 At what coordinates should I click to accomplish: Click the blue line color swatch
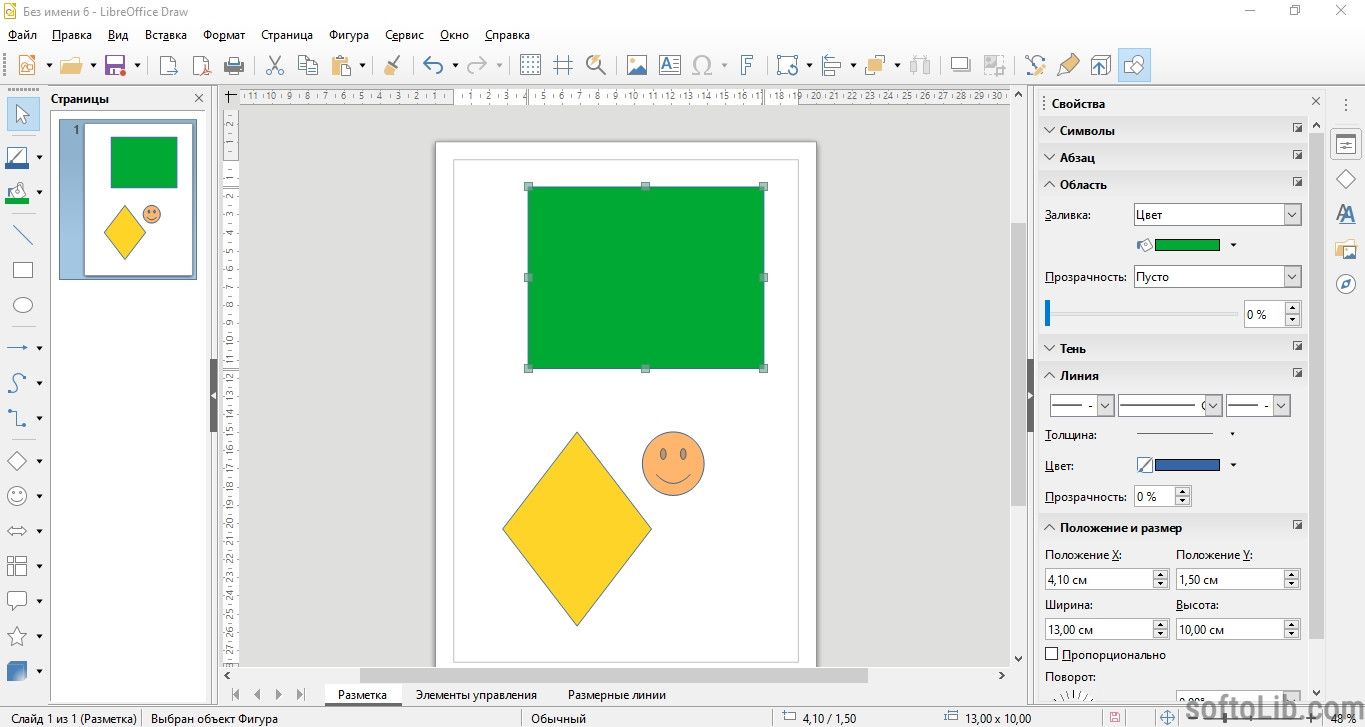1187,465
